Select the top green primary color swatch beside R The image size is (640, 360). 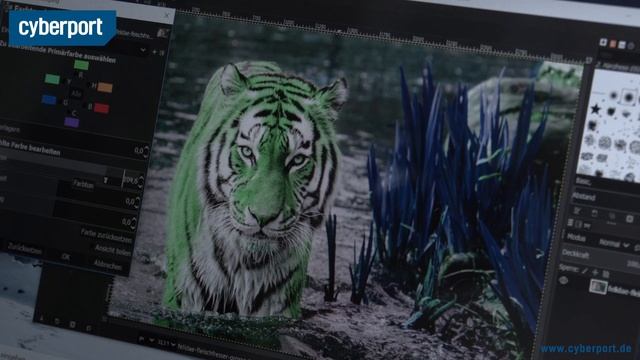tap(81, 65)
